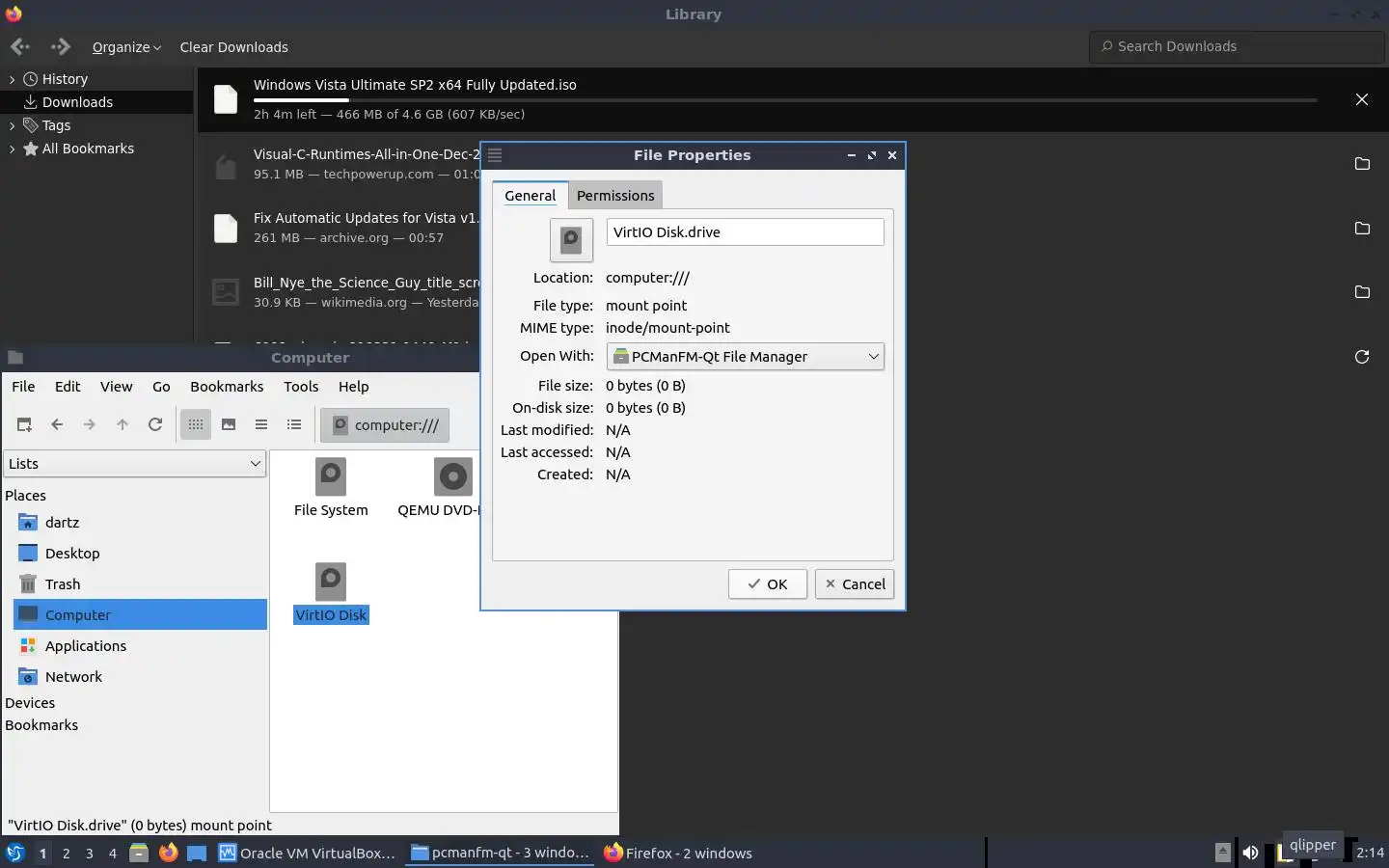Open the Help menu in PCManFM

point(354,387)
